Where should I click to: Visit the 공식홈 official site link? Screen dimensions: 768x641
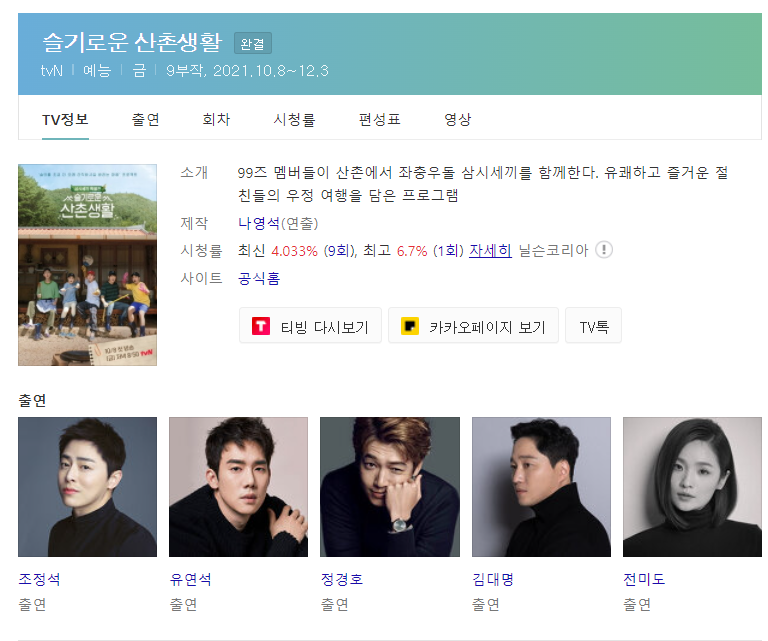pos(259,278)
